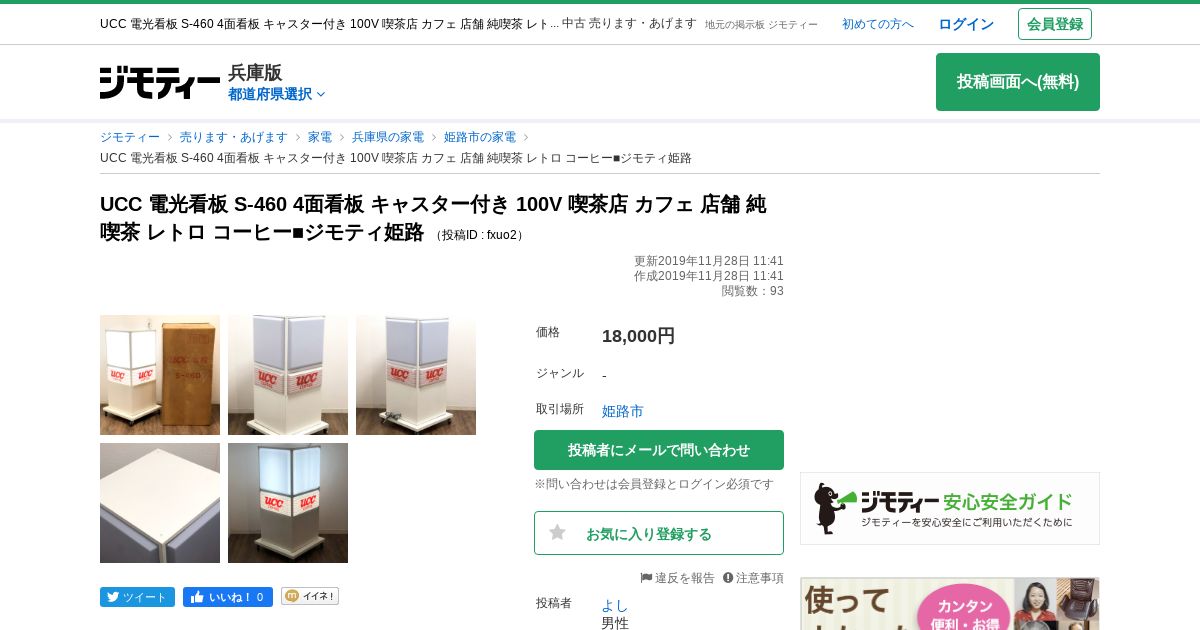The height and width of the screenshot is (630, 1200).
Task: Report violation via the flag icon link
Action: coord(677,578)
